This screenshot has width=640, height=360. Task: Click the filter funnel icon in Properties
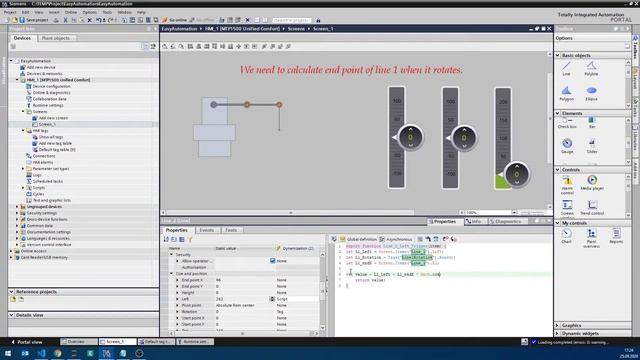pos(190,240)
